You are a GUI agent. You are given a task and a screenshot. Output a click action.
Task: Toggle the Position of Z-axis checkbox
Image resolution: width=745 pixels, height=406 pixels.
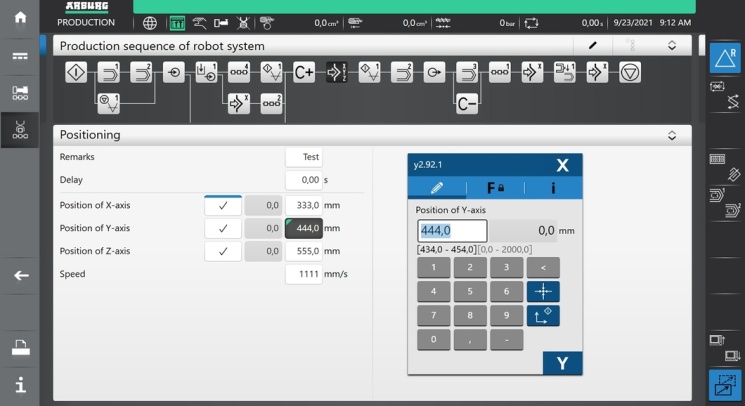[x=223, y=251]
